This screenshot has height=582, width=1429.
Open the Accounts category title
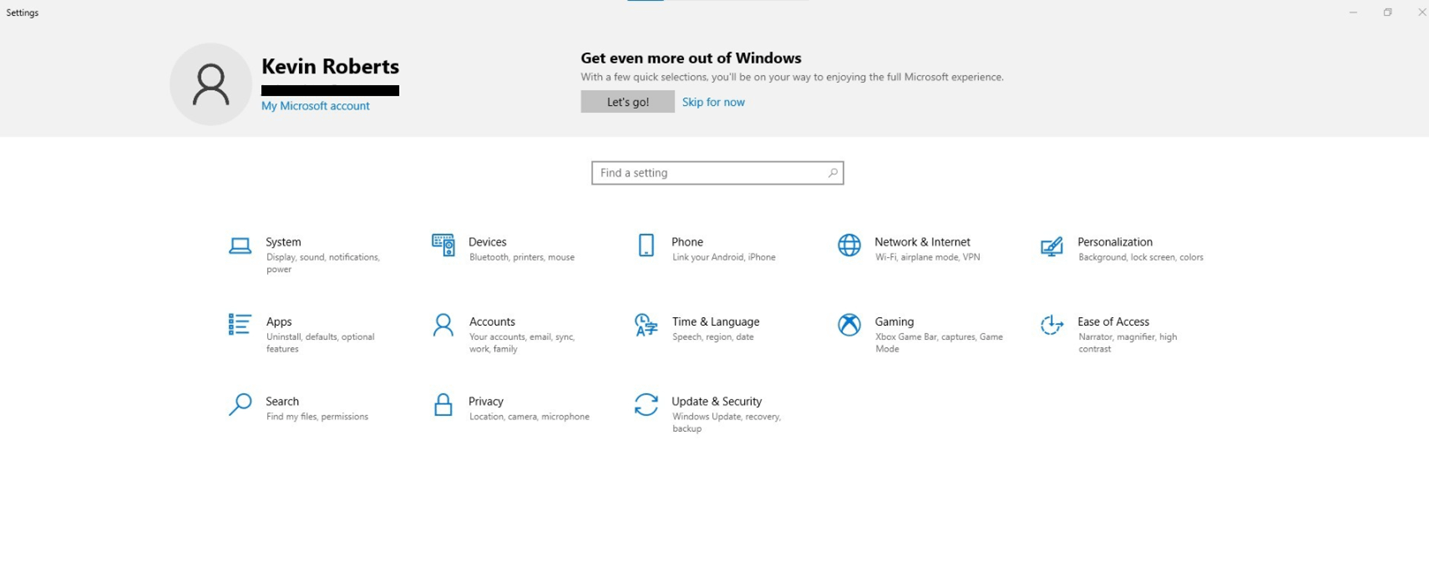(x=492, y=322)
